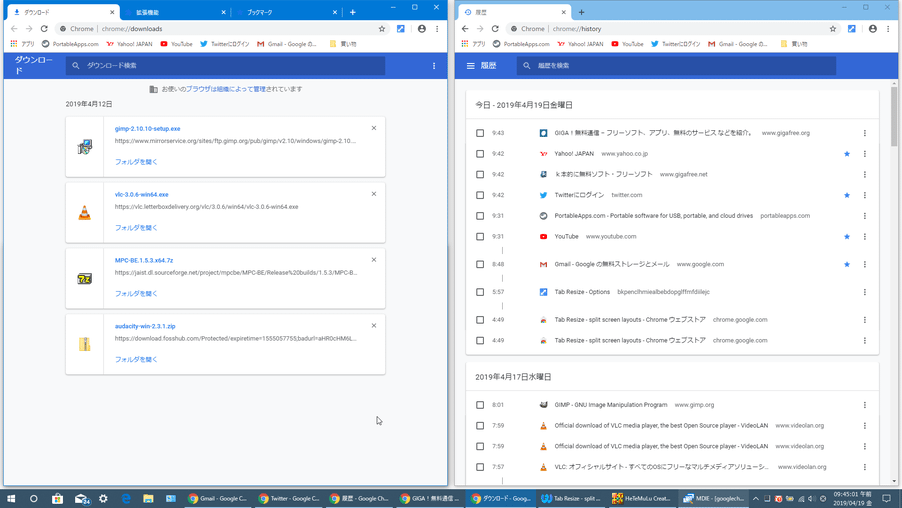
Task: Toggle bookmark star on Yahoo! JAPAN entry
Action: 847,154
